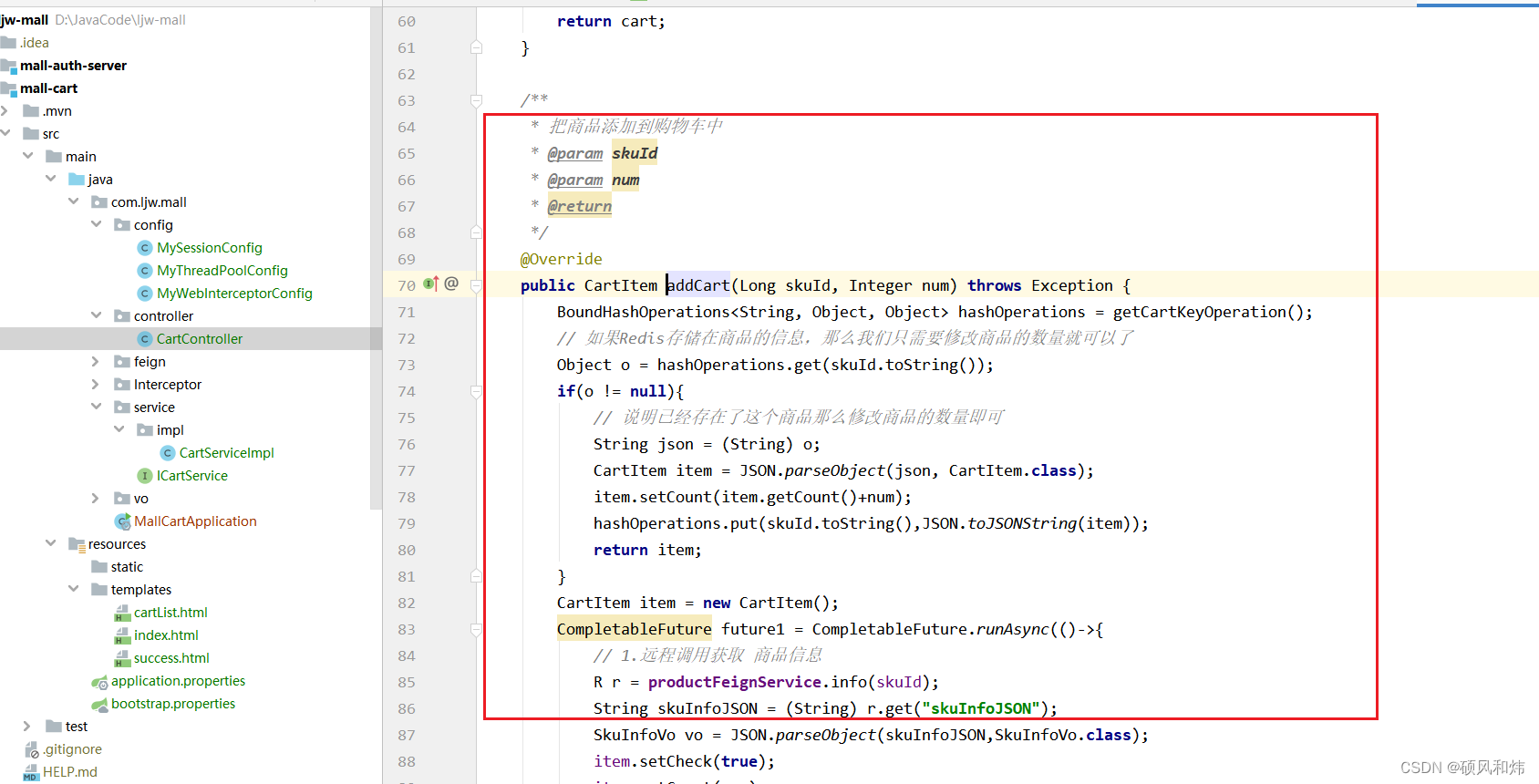Open cartList.html template file
Image resolution: width=1539 pixels, height=784 pixels.
170,613
